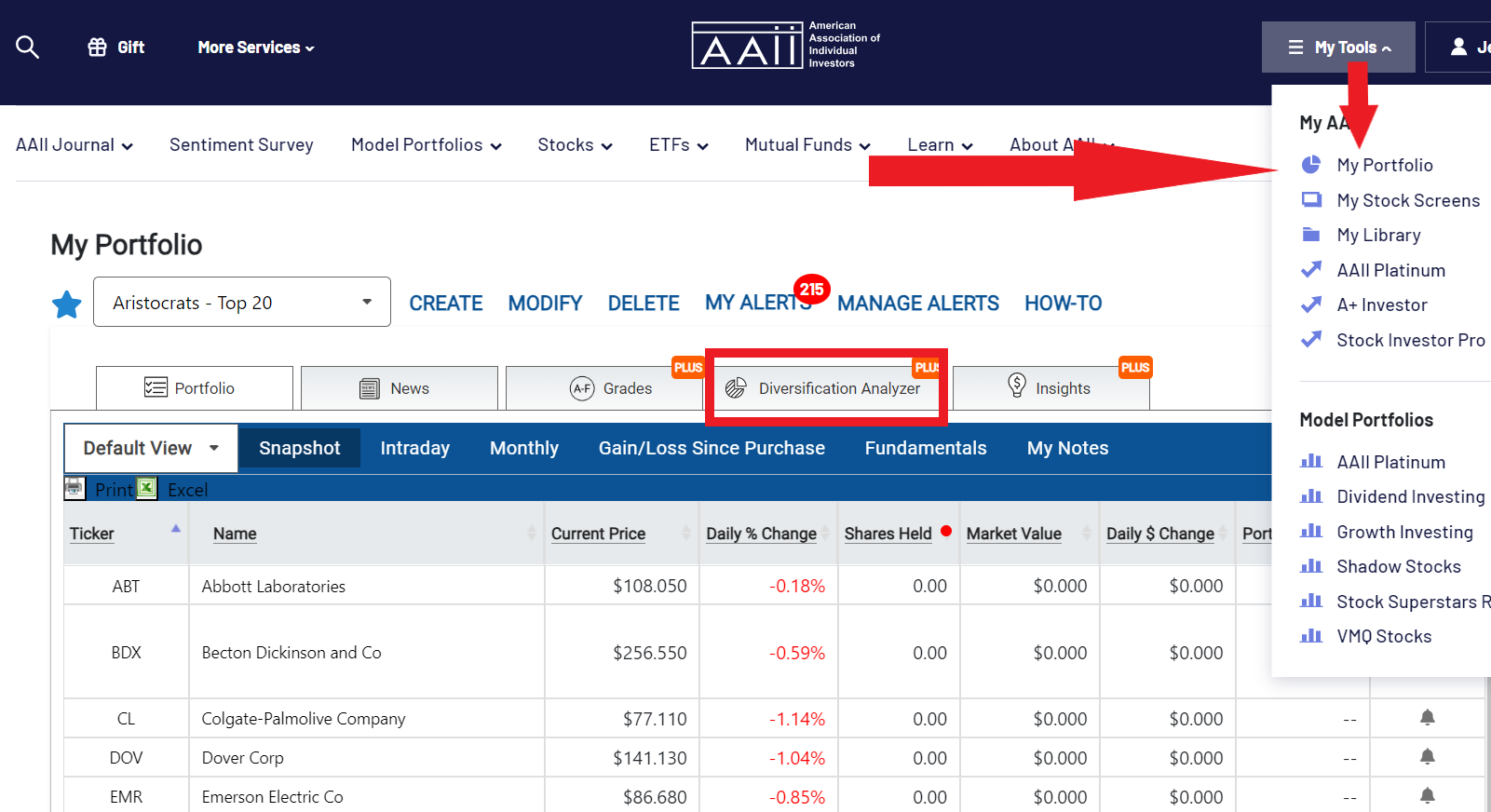This screenshot has height=812, width=1491.
Task: Expand the More Services menu
Action: [x=256, y=47]
